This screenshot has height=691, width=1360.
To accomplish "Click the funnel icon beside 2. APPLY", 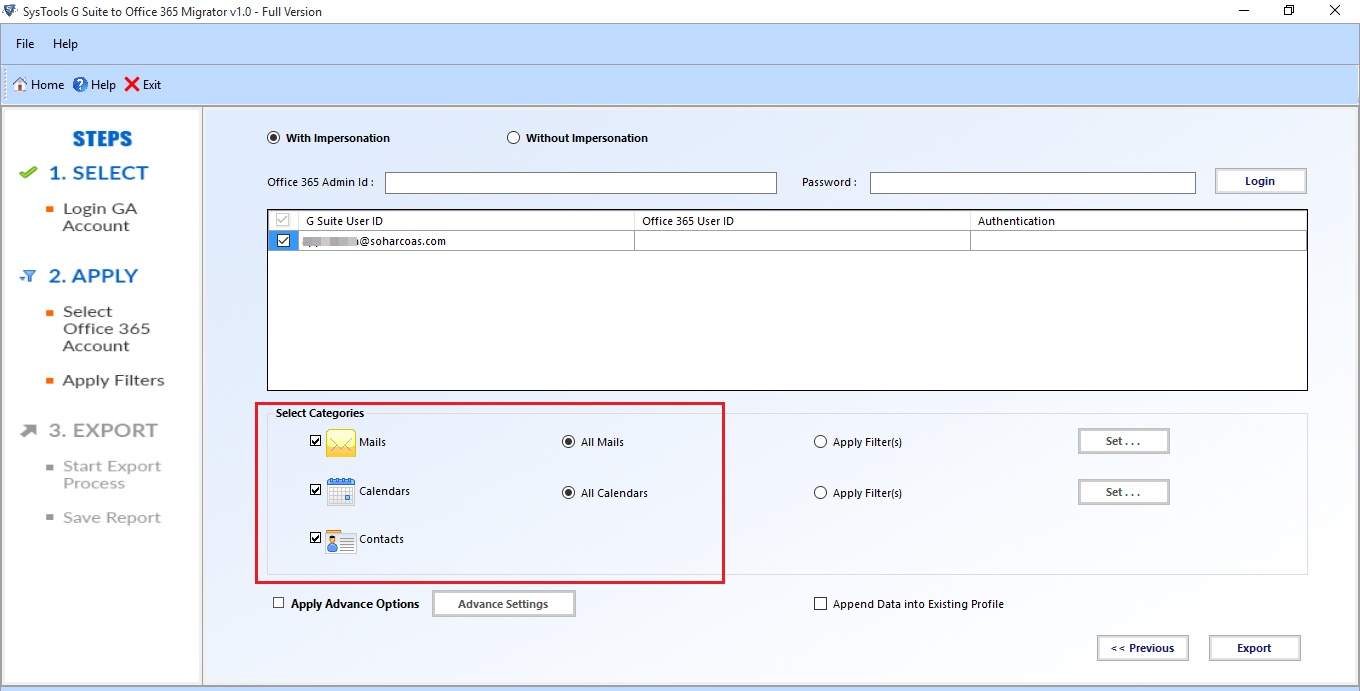I will [28, 277].
